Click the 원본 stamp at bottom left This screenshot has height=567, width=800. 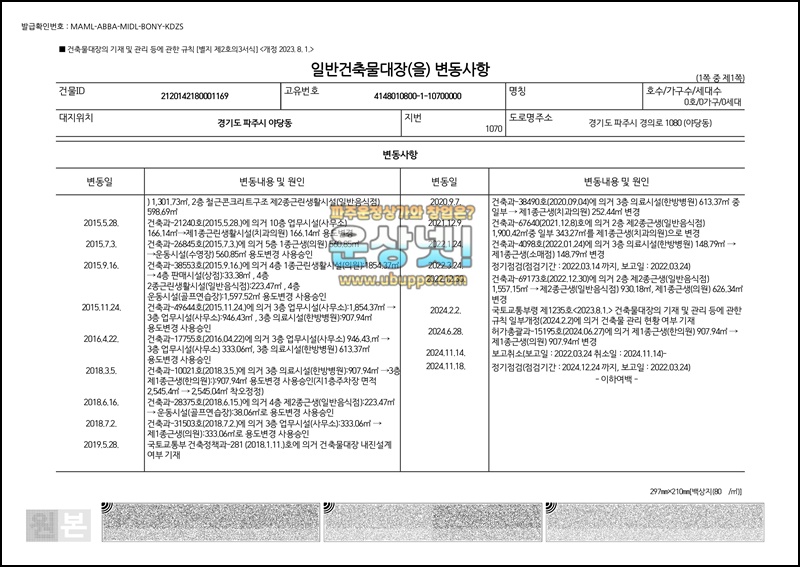(x=60, y=524)
